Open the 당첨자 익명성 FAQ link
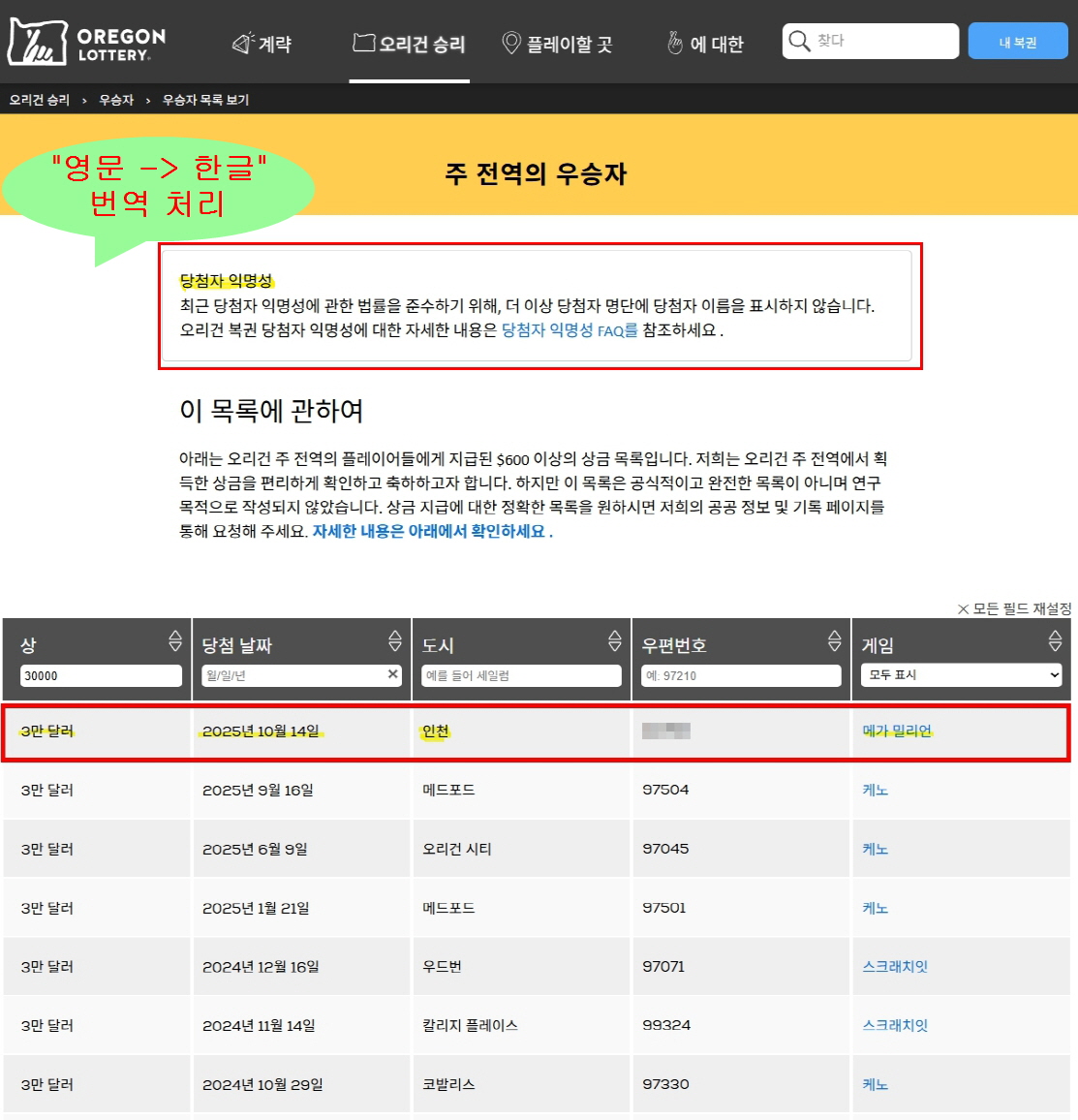This screenshot has width=1078, height=1120. [570, 330]
